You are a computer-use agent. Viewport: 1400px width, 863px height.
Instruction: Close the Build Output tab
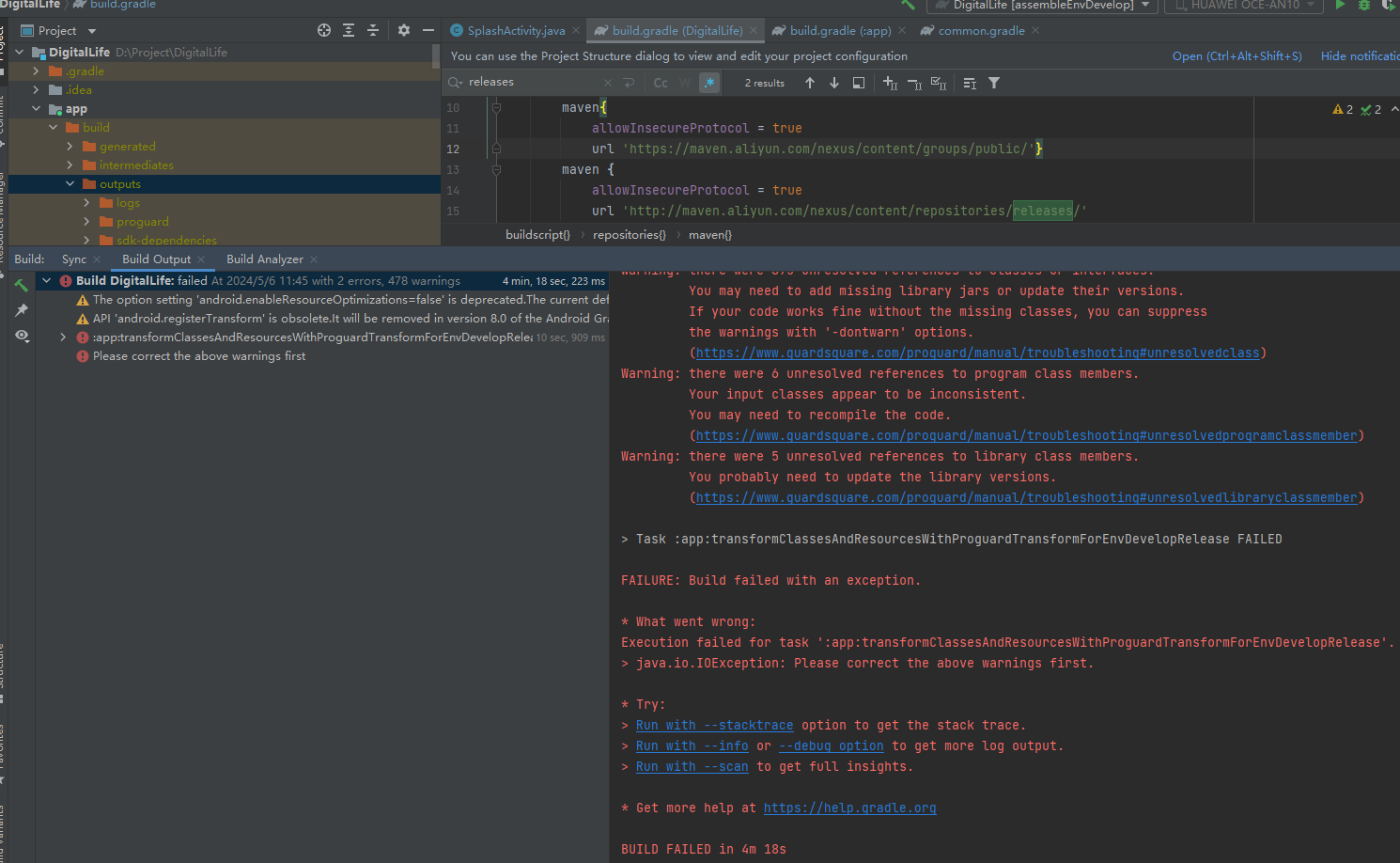click(201, 259)
